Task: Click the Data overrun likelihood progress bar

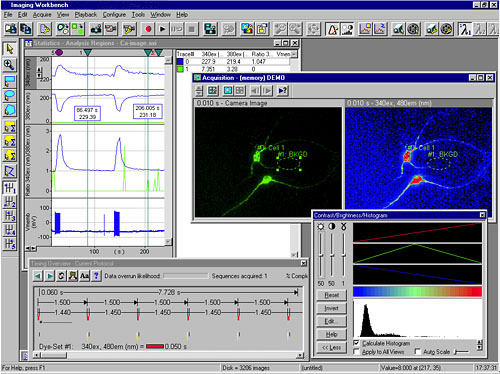Action: [x=186, y=276]
